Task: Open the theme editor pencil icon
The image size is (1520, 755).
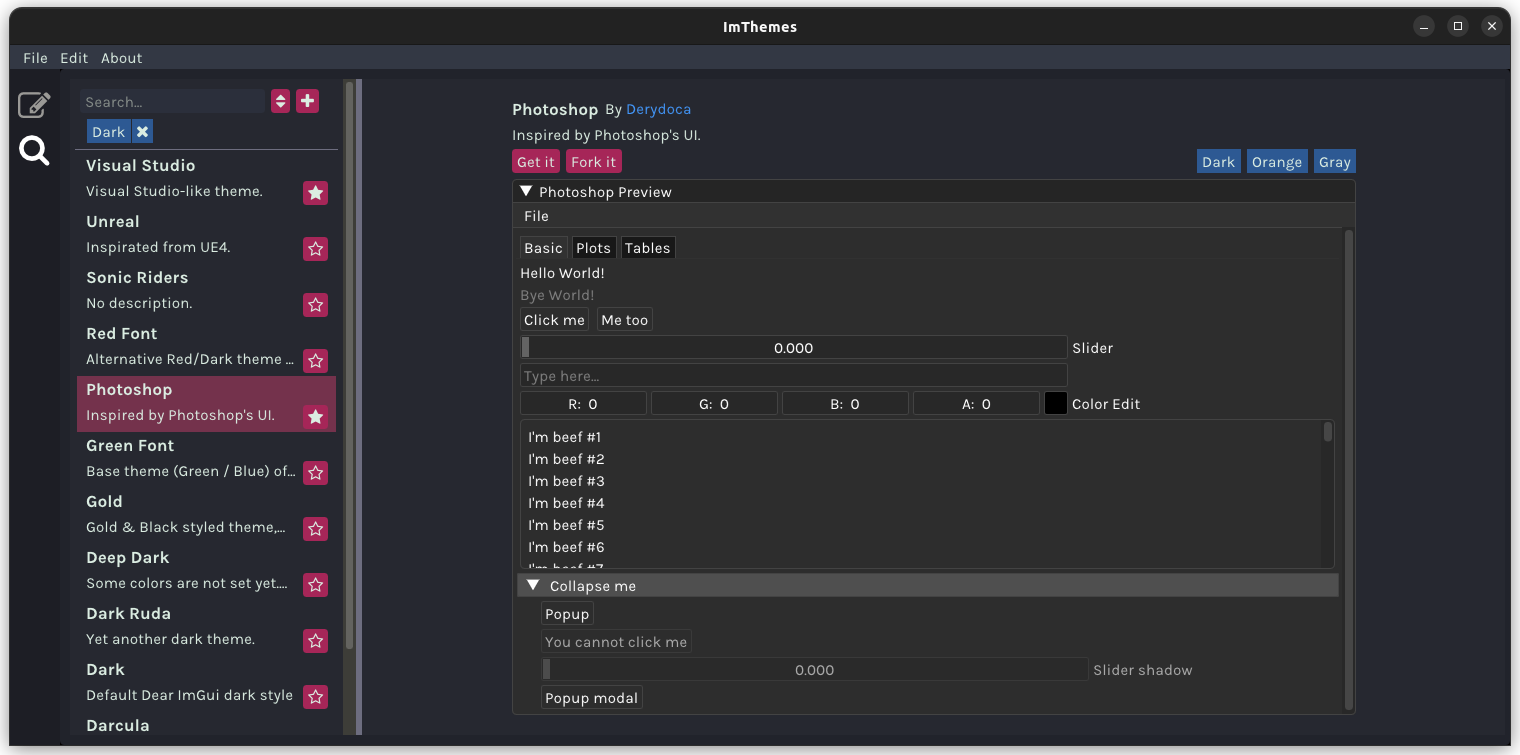Action: pyautogui.click(x=34, y=104)
